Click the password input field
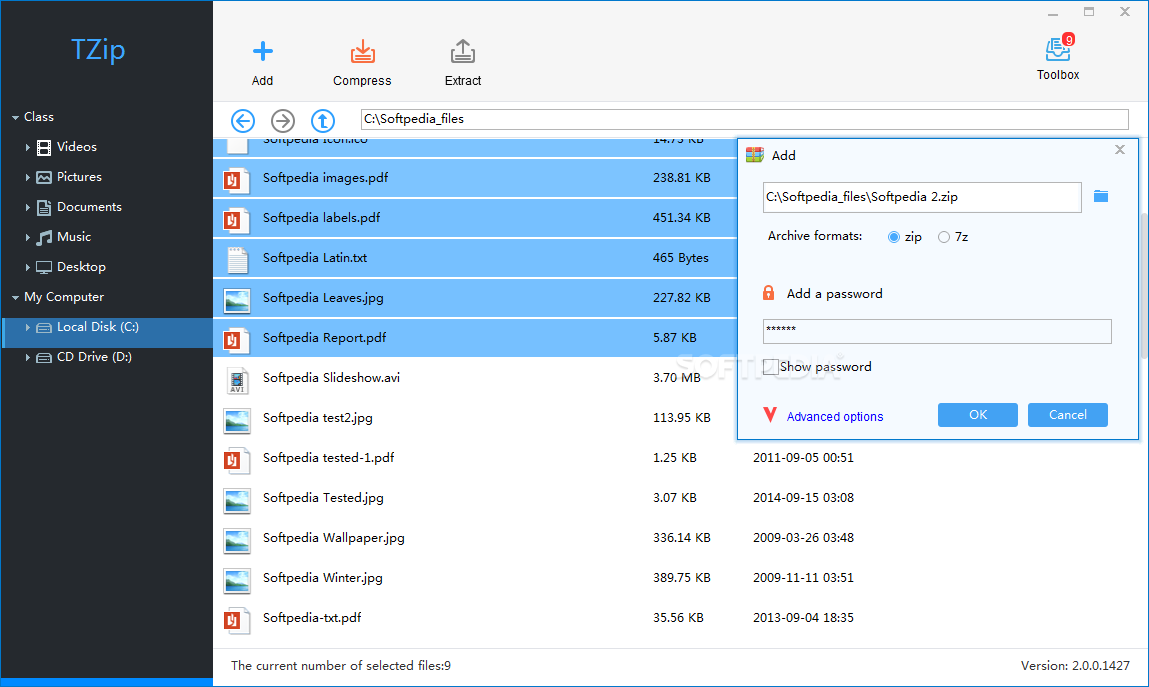1149x687 pixels. [x=936, y=331]
